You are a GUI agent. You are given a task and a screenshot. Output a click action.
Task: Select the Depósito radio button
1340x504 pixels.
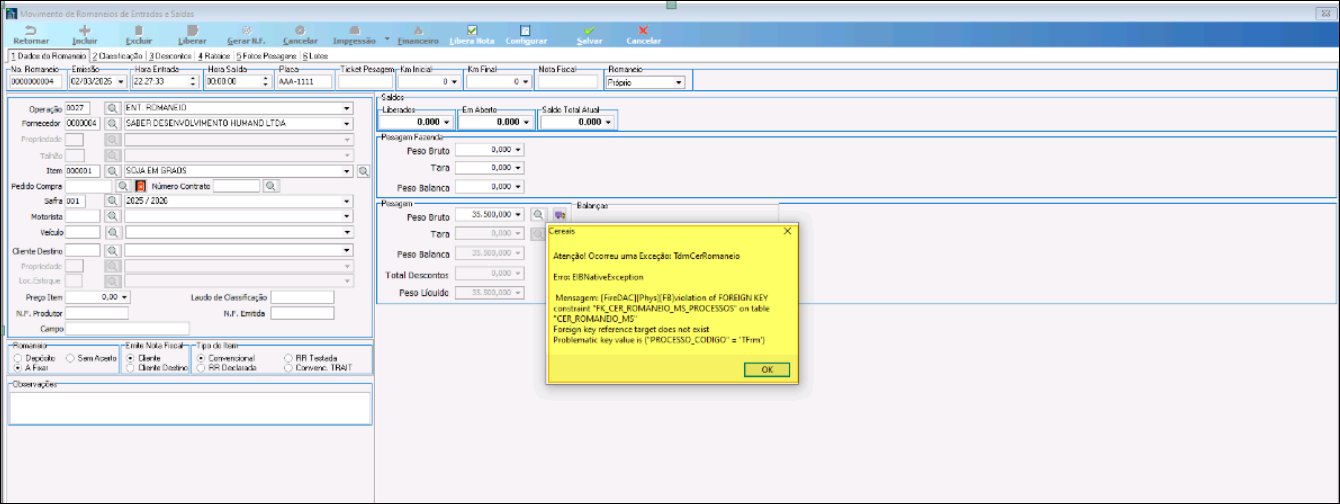(x=15, y=357)
